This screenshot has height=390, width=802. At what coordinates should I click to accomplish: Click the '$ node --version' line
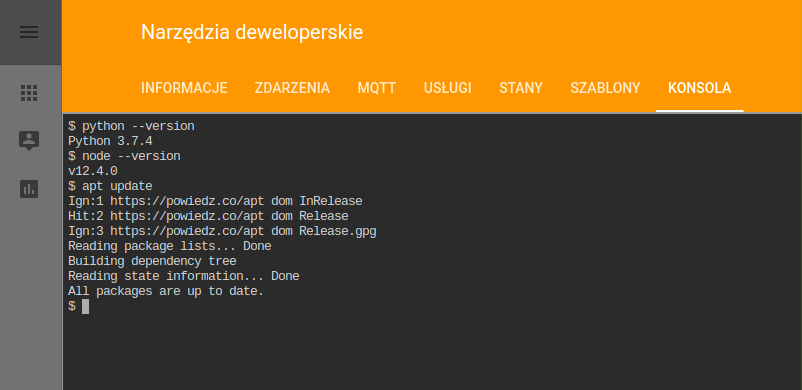tap(124, 156)
